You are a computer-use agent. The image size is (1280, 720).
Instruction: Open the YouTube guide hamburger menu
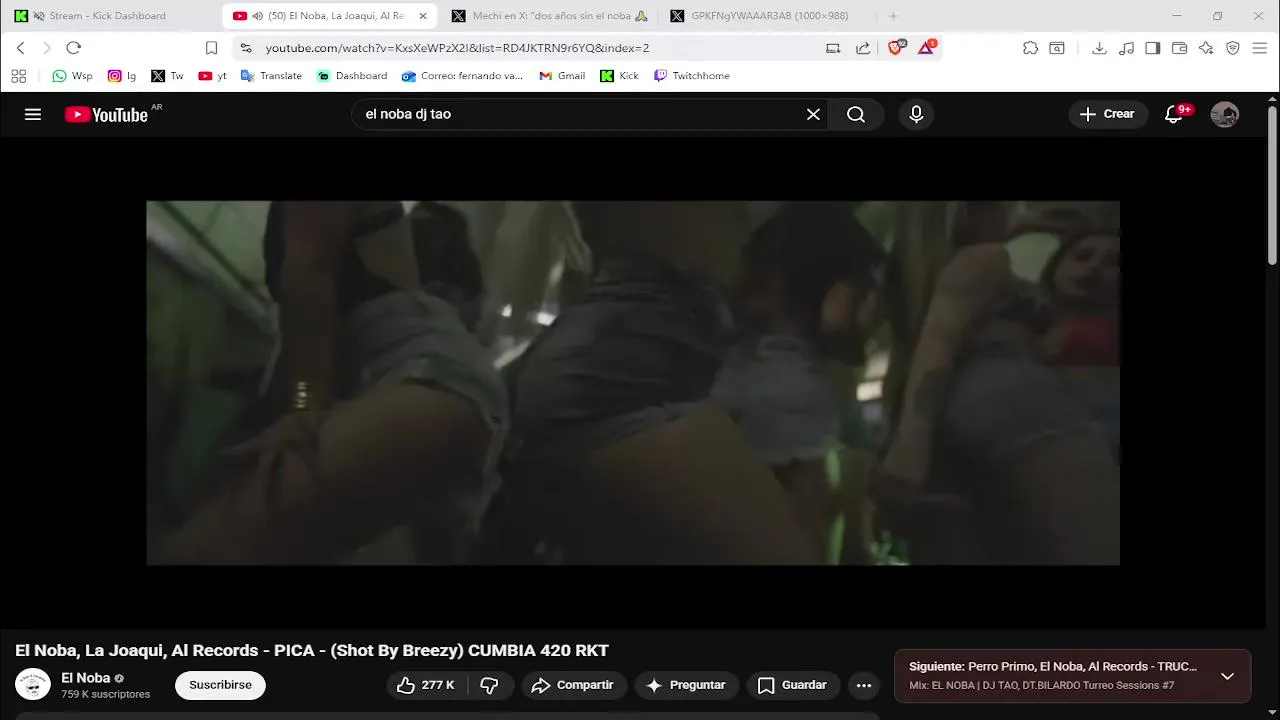pos(33,114)
